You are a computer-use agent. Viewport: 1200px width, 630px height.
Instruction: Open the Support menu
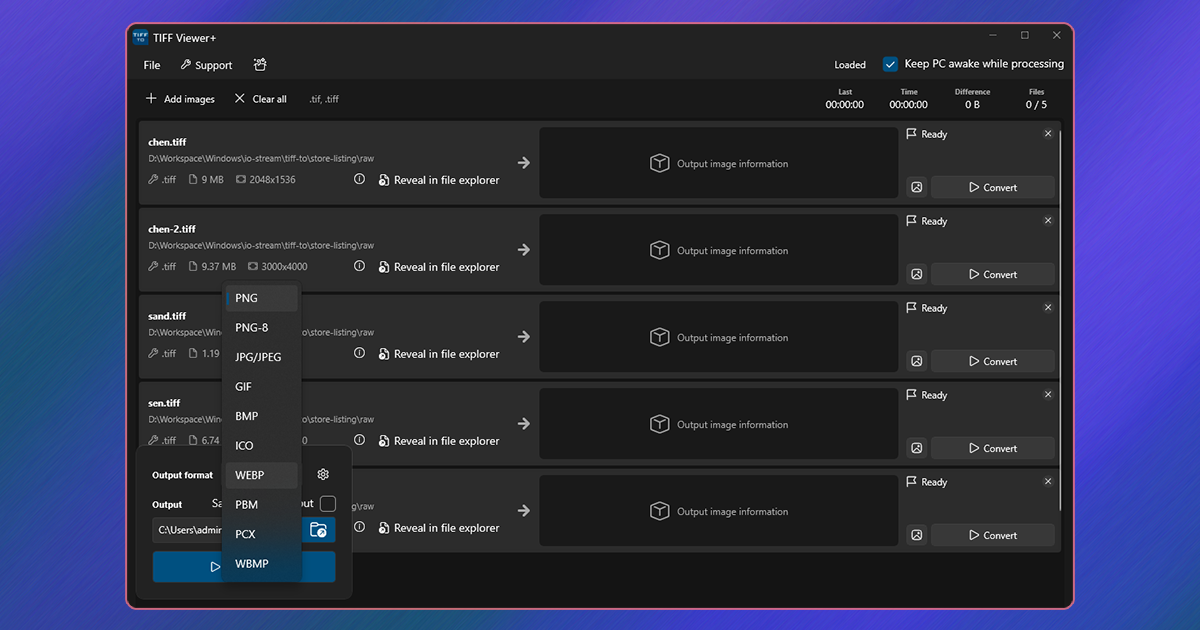(x=206, y=65)
